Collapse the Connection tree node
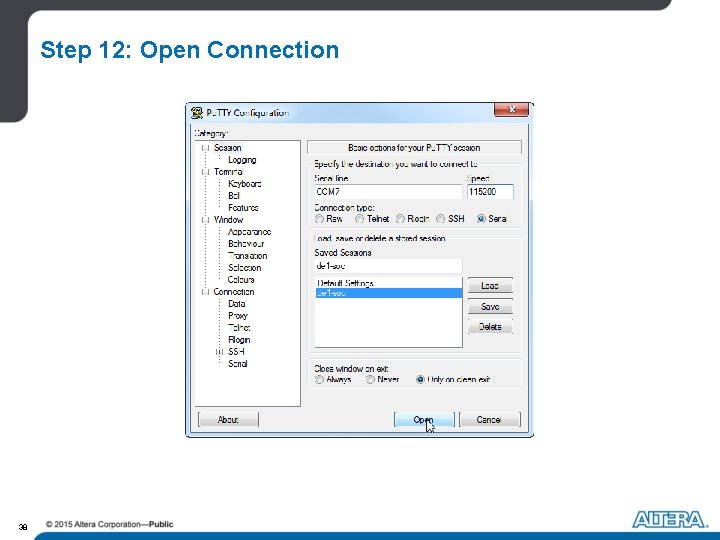The width and height of the screenshot is (720, 540). pos(205,292)
